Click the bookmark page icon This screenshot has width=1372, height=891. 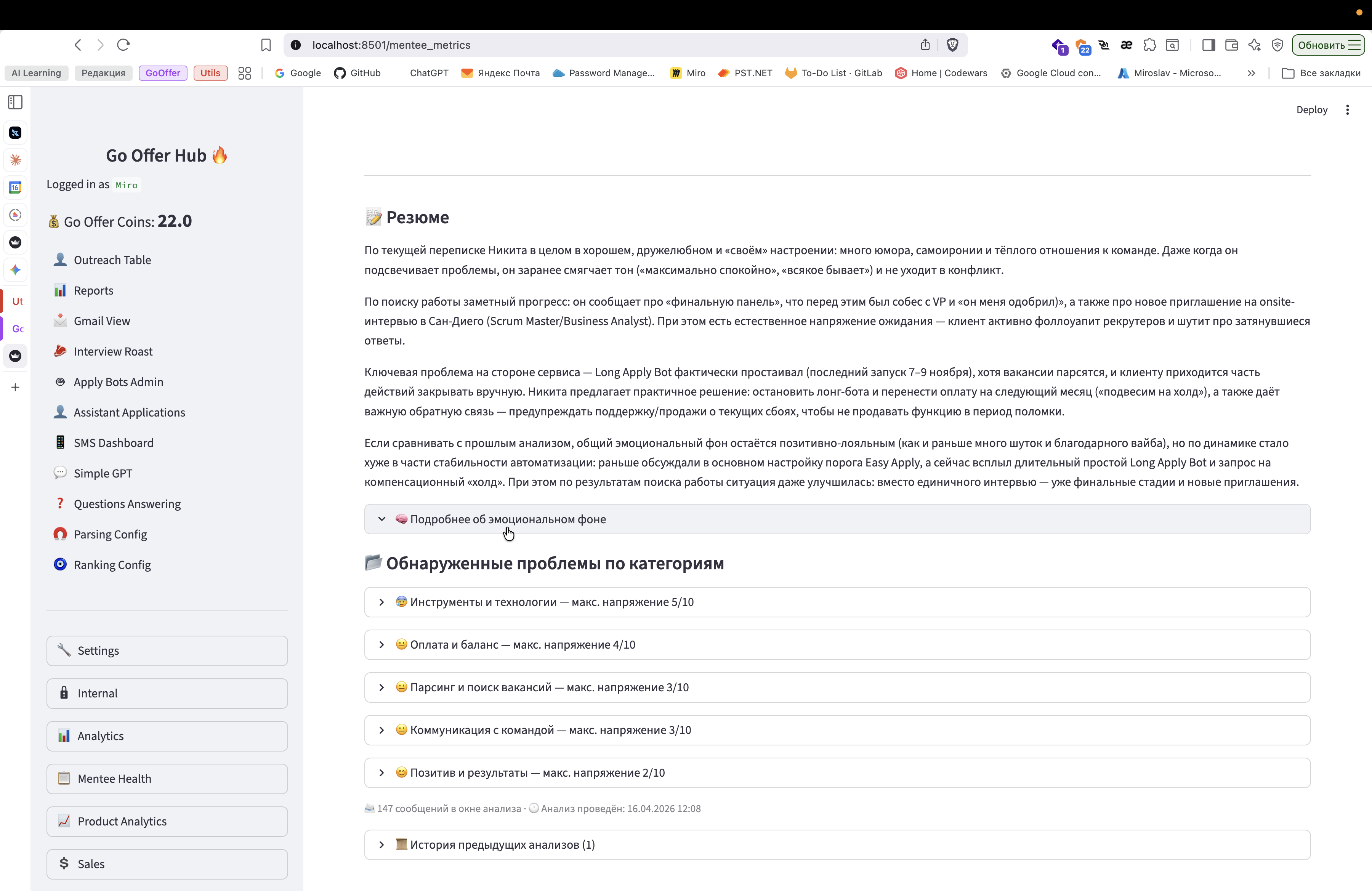pyautogui.click(x=266, y=45)
